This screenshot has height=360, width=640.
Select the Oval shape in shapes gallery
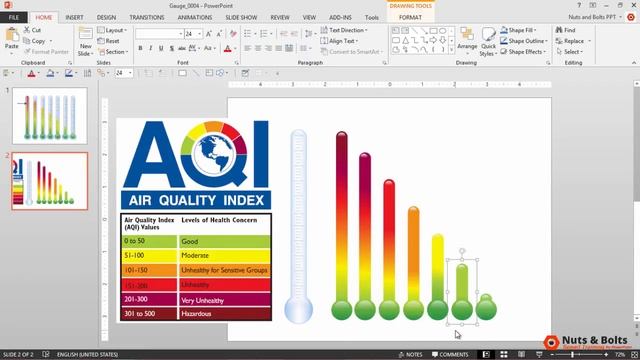tap(443, 31)
